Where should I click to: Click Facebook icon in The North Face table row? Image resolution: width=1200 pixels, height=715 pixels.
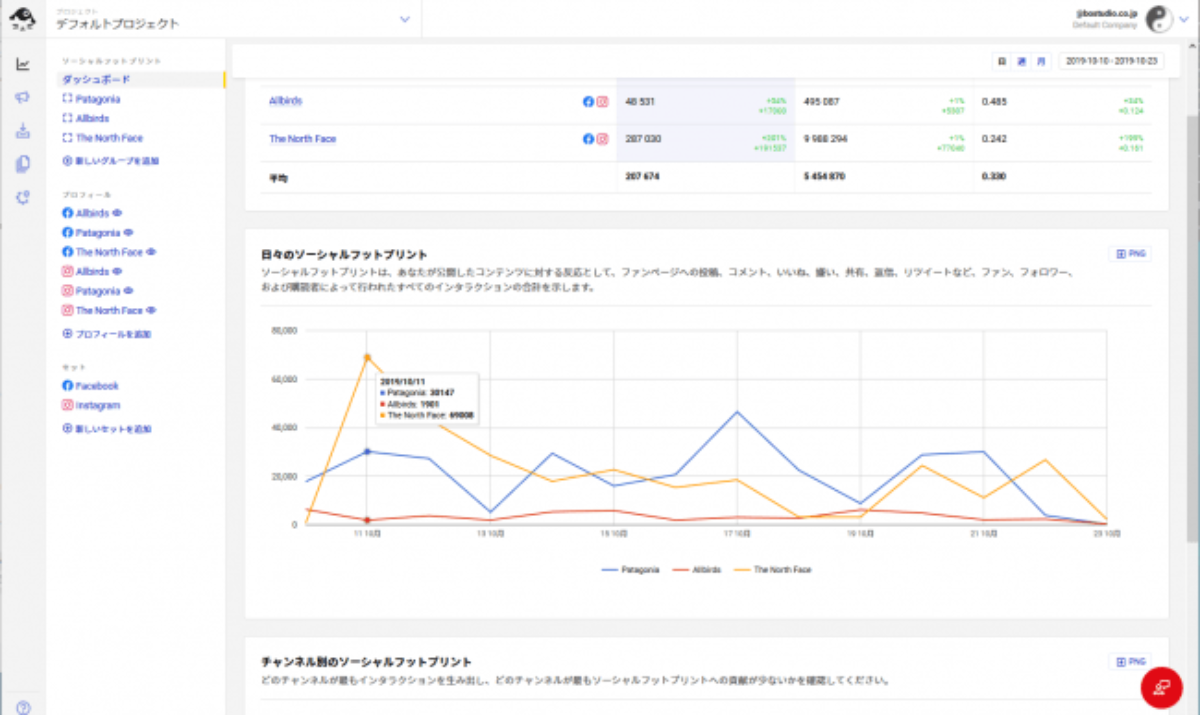pos(588,139)
